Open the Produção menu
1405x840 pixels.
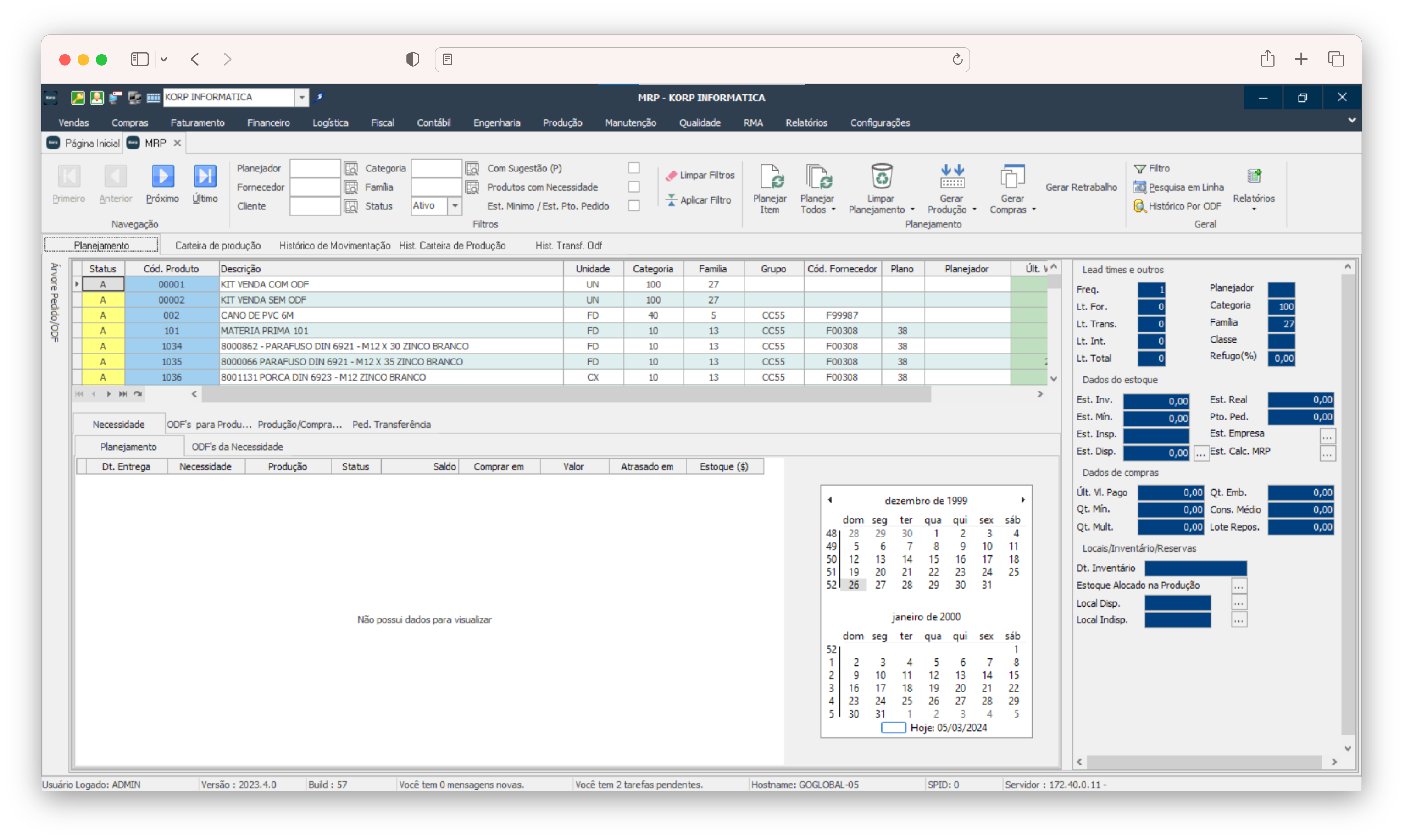(x=562, y=123)
